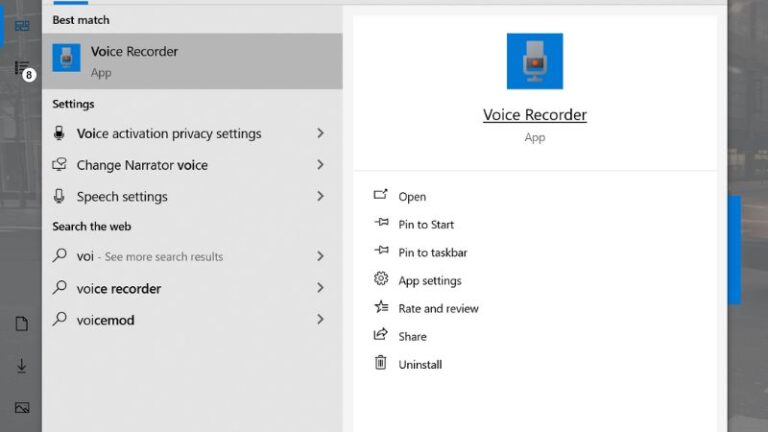The width and height of the screenshot is (768, 432).
Task: Open the Pictures icon in left sidebar
Action: (x=21, y=408)
